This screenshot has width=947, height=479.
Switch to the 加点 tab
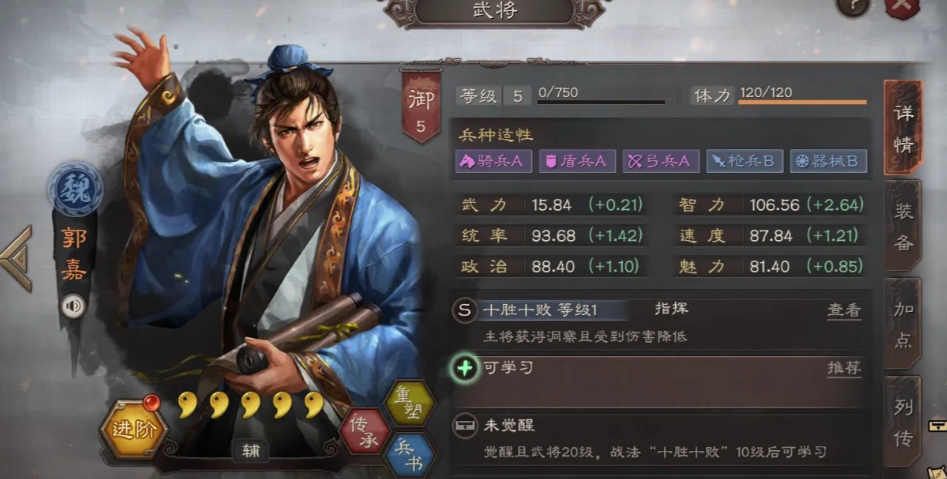tap(903, 324)
